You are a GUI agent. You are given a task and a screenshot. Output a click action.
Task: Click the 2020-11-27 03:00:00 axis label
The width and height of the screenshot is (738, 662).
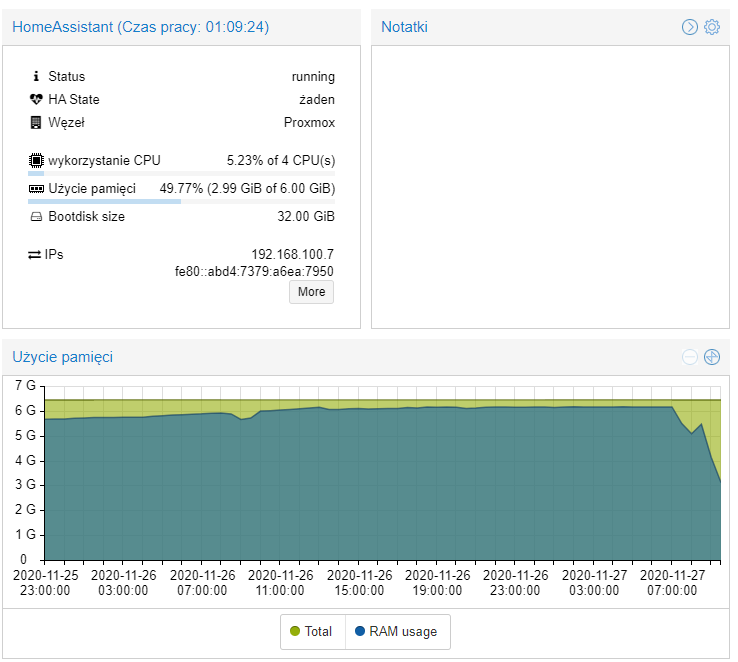(x=594, y=583)
